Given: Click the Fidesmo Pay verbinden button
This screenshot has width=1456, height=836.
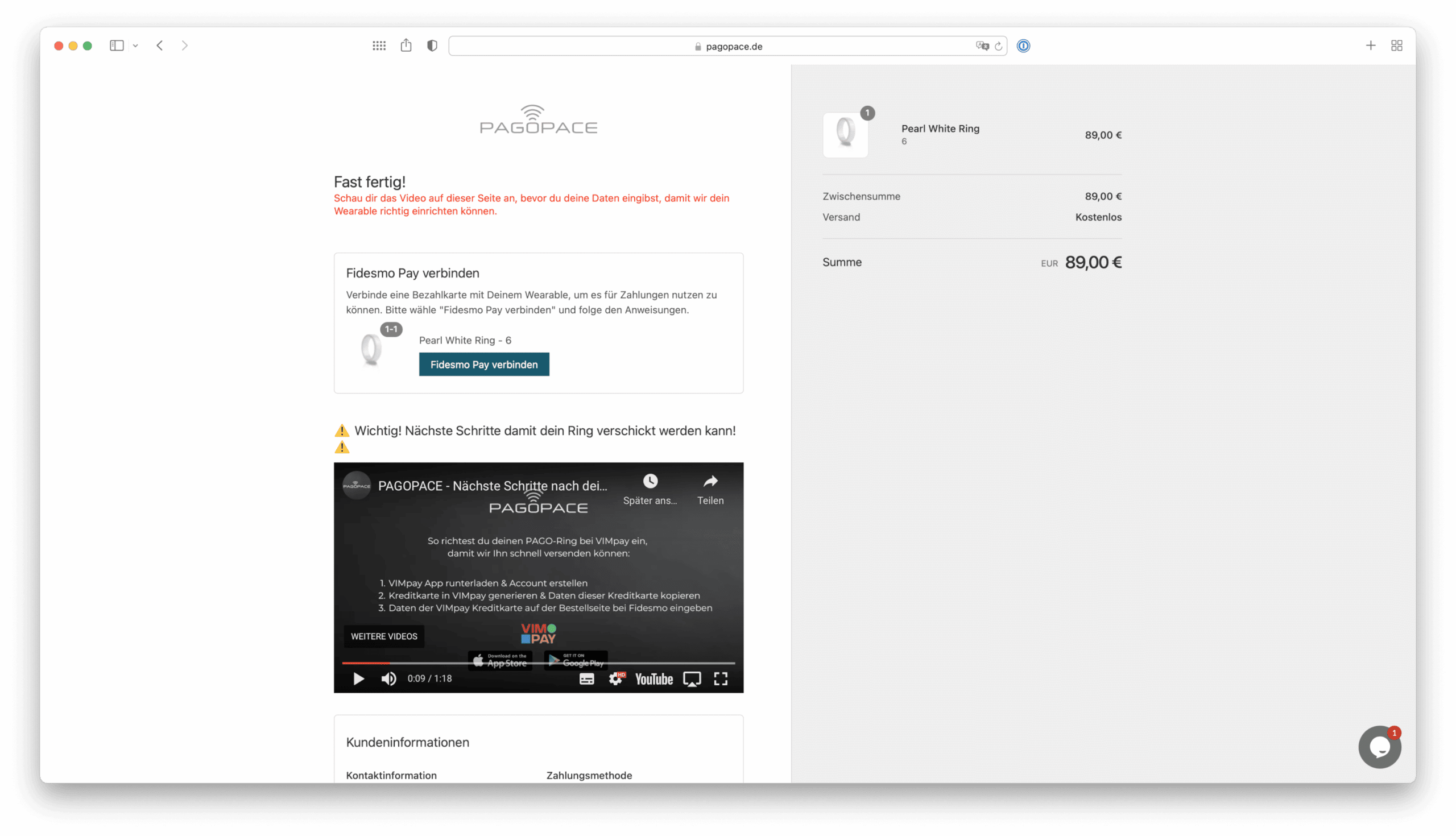Looking at the screenshot, I should [484, 365].
